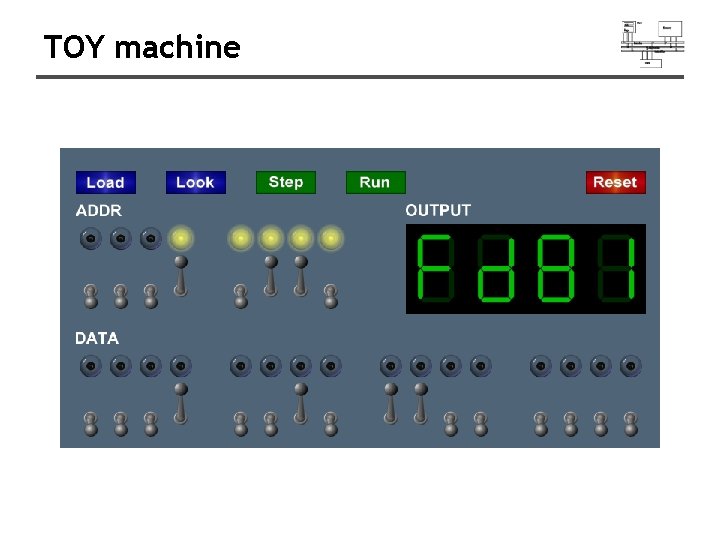Flip the fifth DATA toggle switch
720x540 pixels.
coord(241,424)
